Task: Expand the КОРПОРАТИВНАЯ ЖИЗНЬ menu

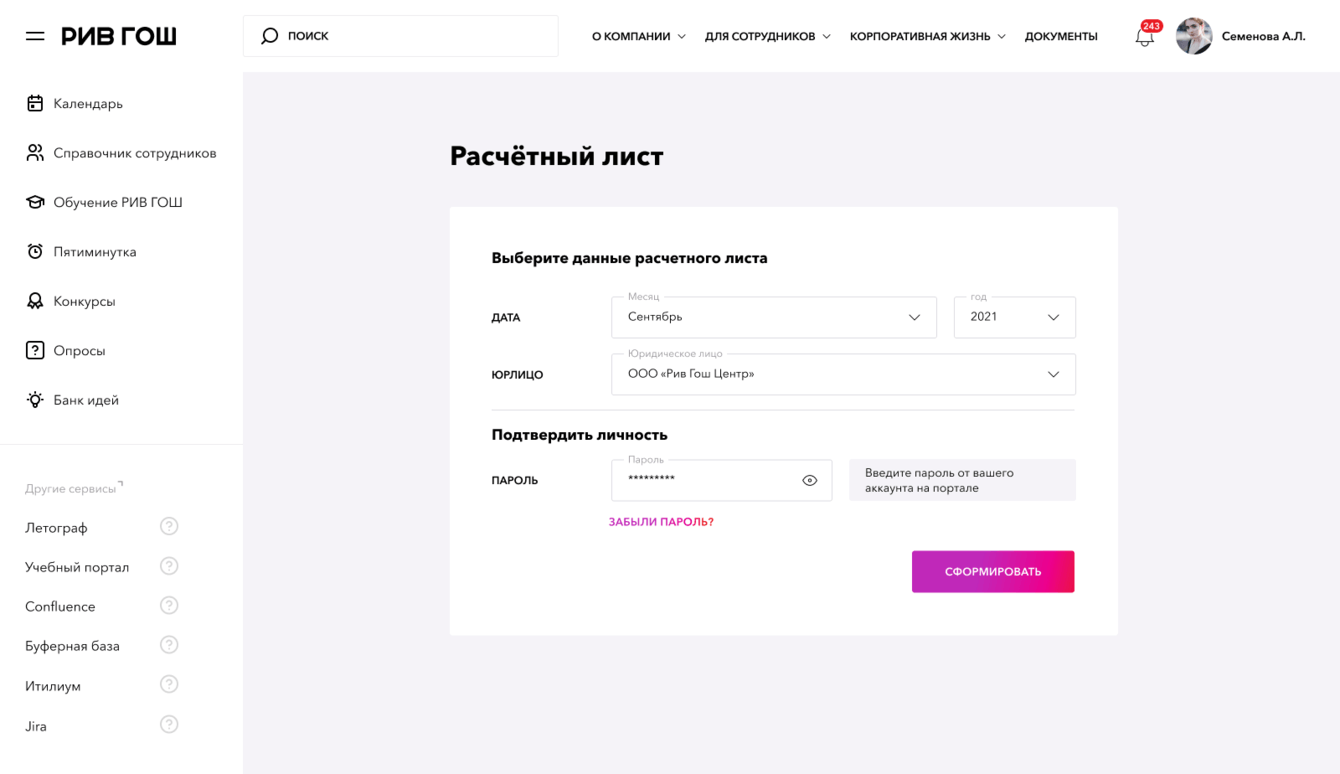Action: coord(927,37)
